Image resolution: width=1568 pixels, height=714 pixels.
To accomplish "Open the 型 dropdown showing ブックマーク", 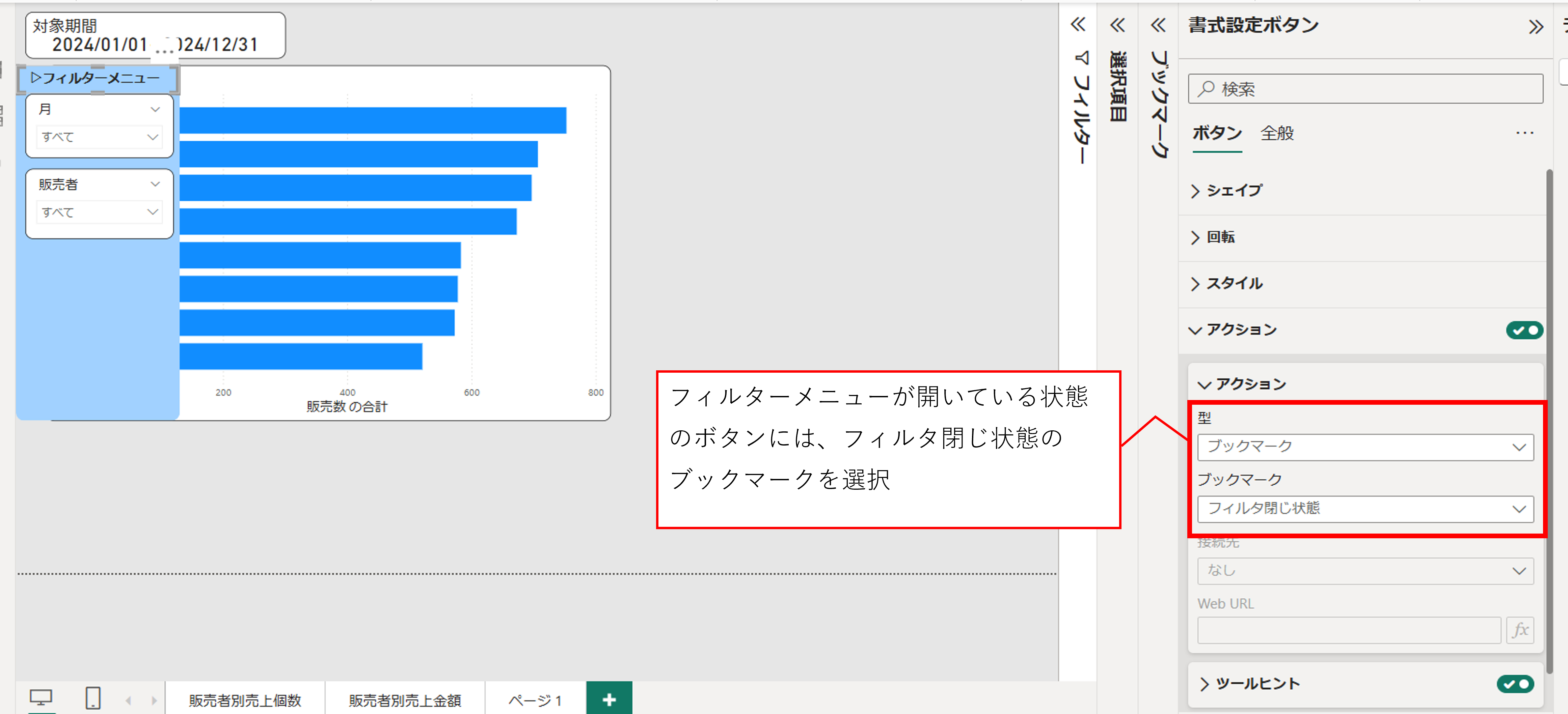I will (1365, 447).
